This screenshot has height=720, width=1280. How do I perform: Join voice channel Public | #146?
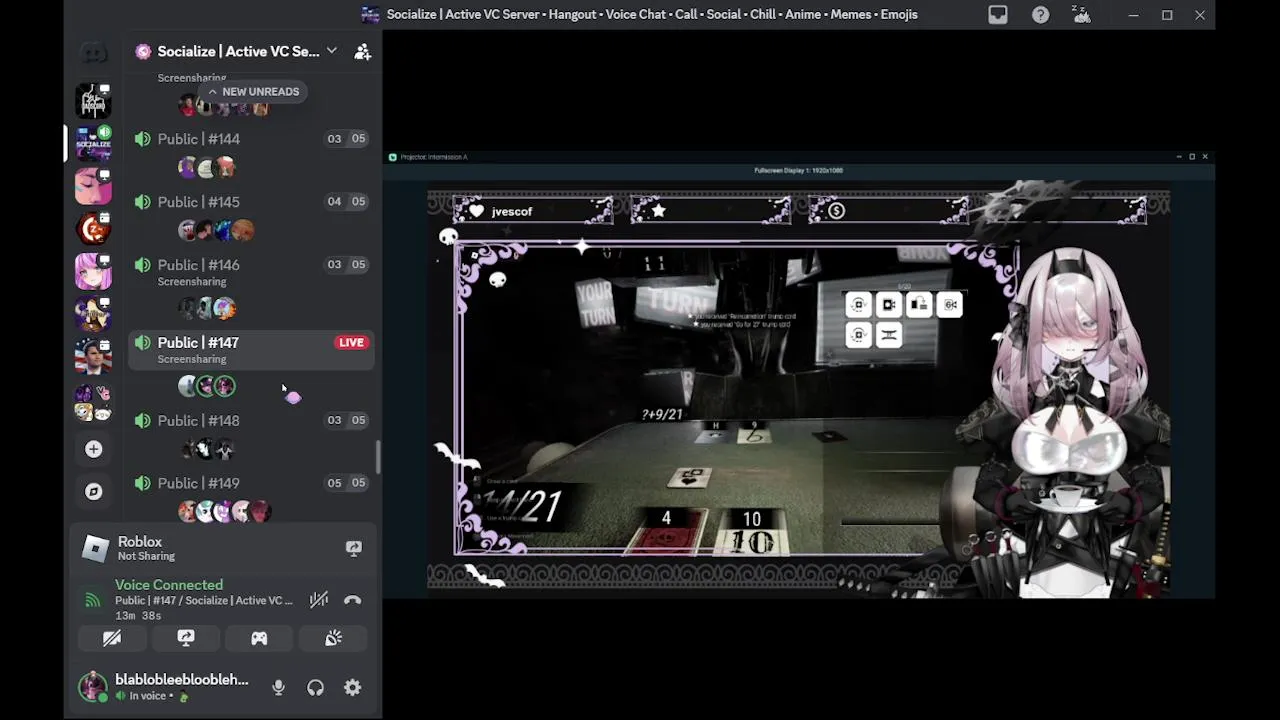coord(251,271)
